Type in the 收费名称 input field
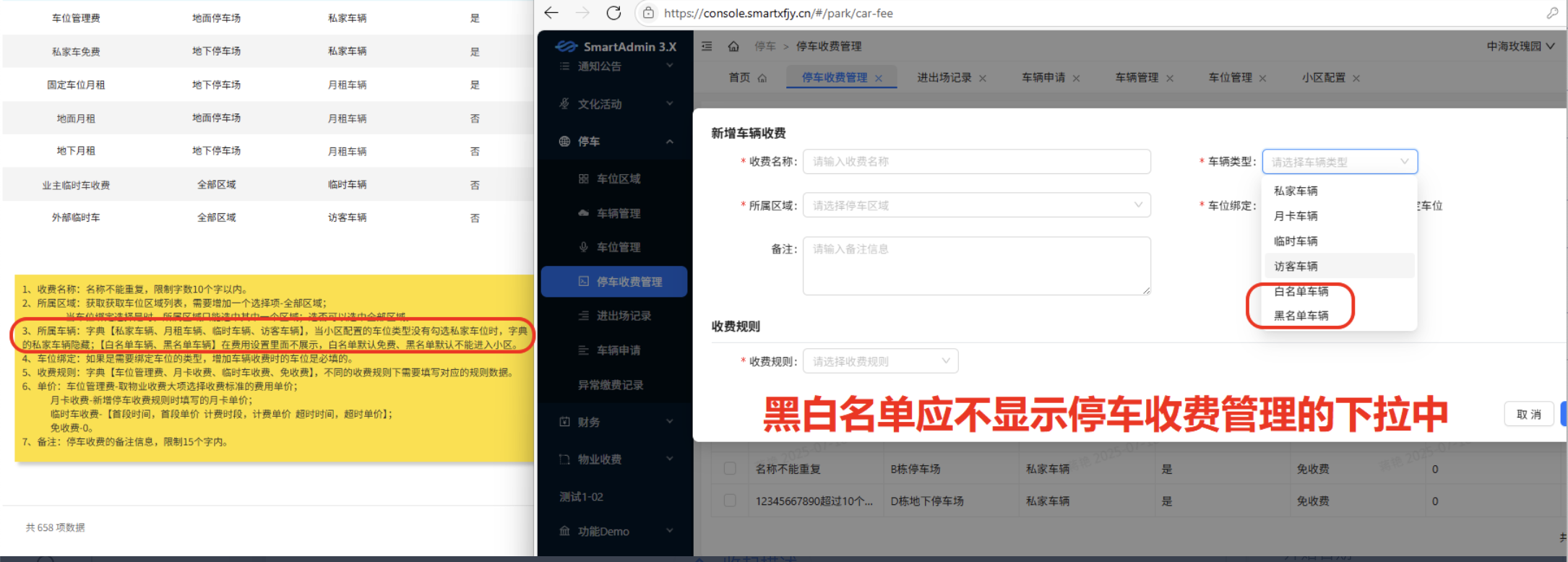Image resolution: width=1568 pixels, height=562 pixels. 976,162
